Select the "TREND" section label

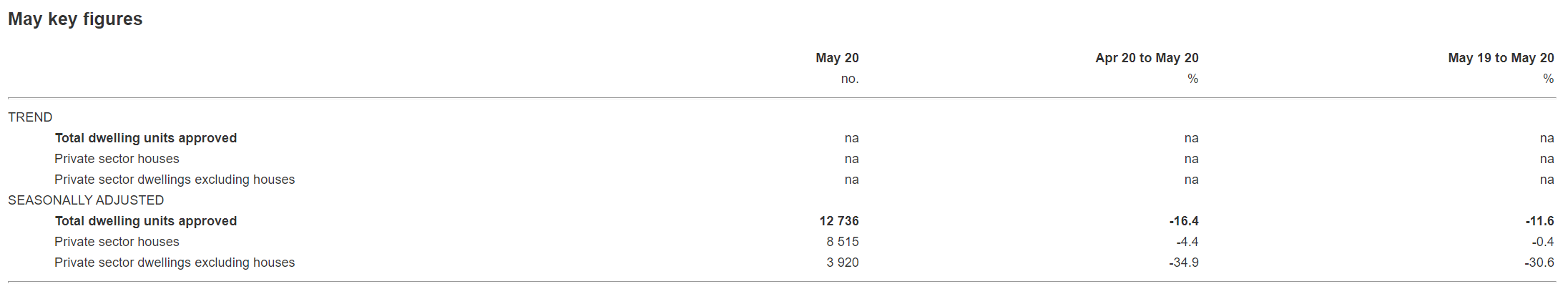(x=30, y=117)
